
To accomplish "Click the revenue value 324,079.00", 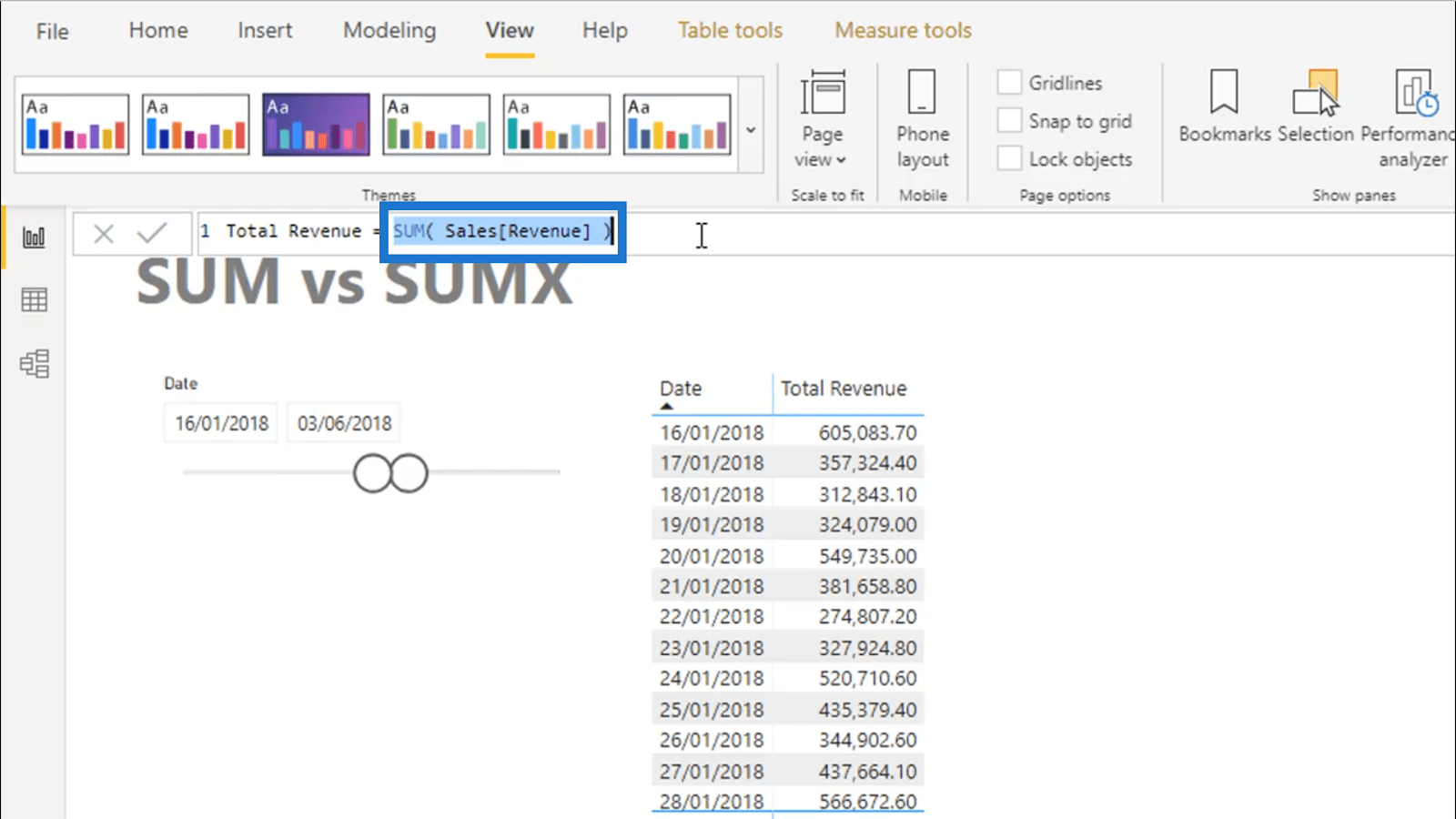I will 867,525.
